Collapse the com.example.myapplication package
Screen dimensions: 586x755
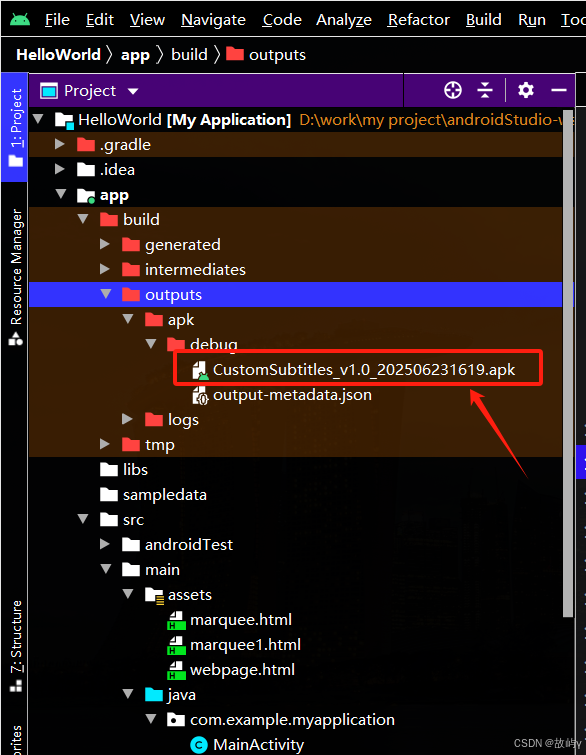[x=151, y=719]
